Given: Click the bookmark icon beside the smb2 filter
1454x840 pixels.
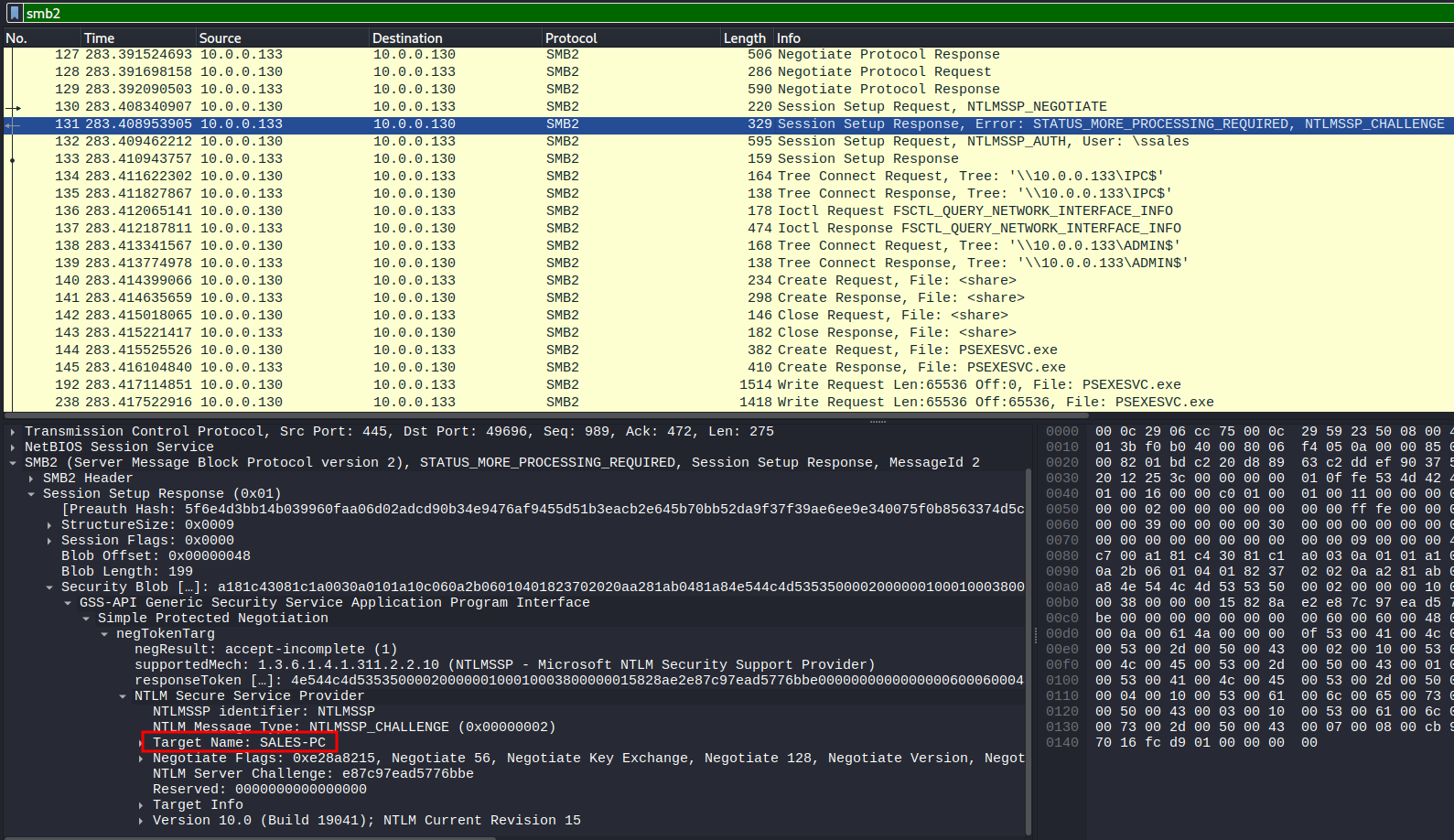Looking at the screenshot, I should (x=14, y=14).
